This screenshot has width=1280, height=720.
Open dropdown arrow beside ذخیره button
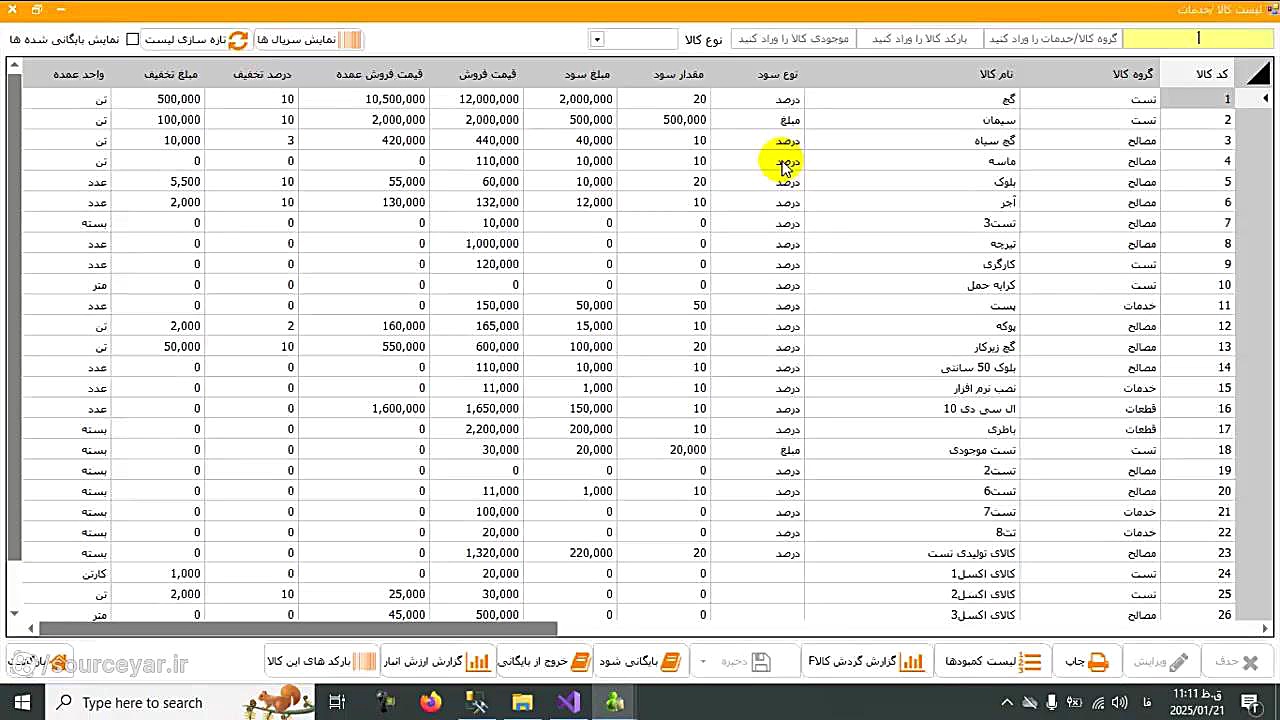pyautogui.click(x=703, y=662)
